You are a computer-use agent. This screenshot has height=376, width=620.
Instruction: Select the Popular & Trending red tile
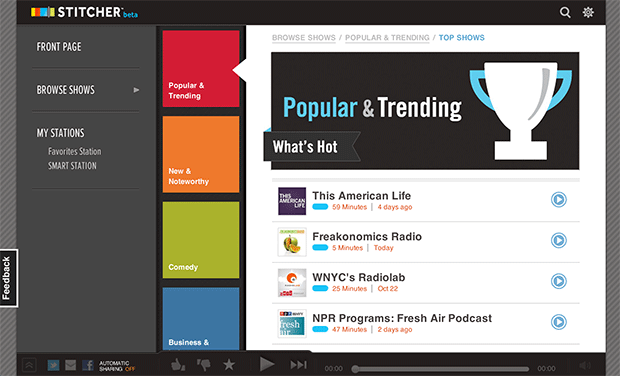tap(201, 69)
